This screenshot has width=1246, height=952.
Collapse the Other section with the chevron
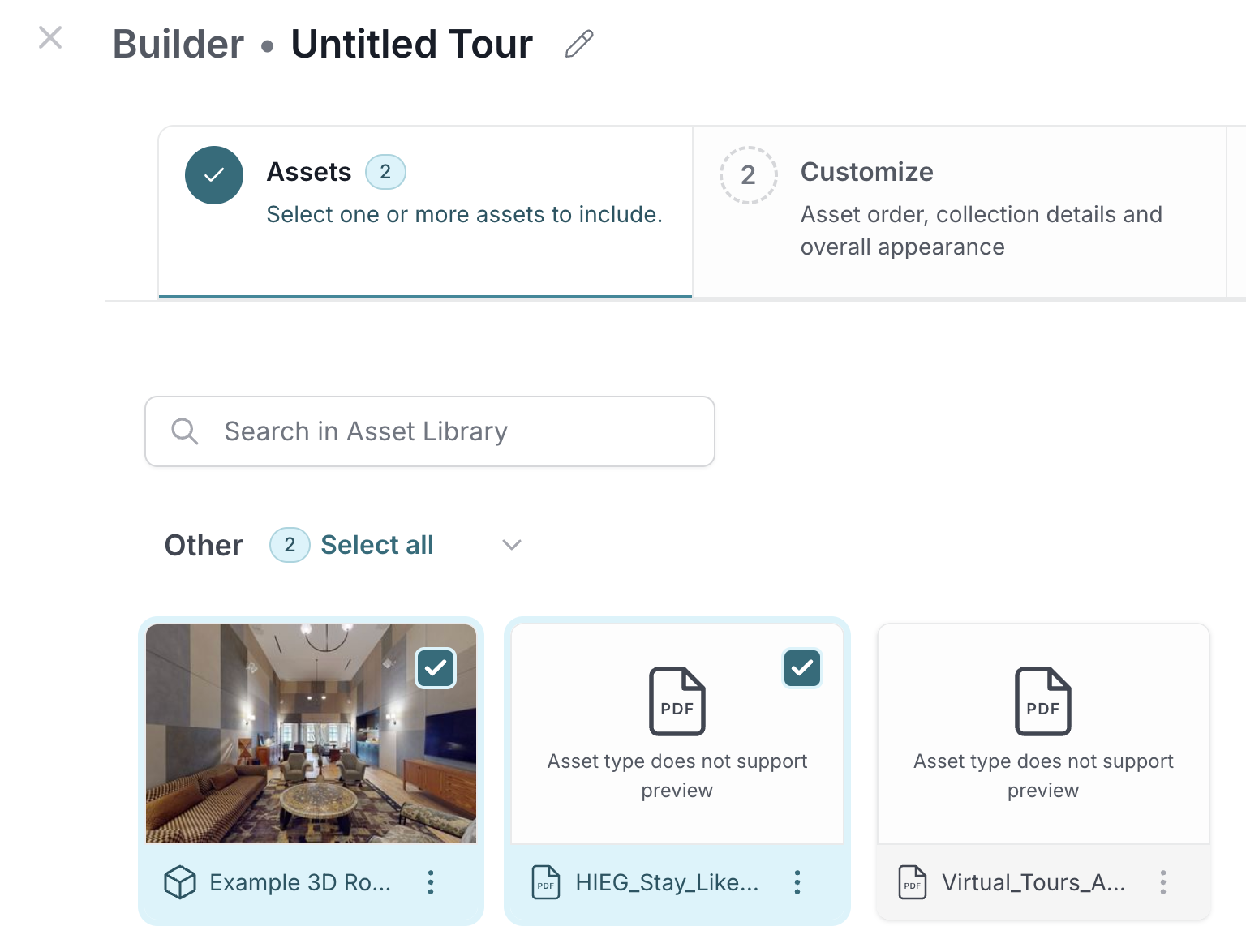click(512, 545)
